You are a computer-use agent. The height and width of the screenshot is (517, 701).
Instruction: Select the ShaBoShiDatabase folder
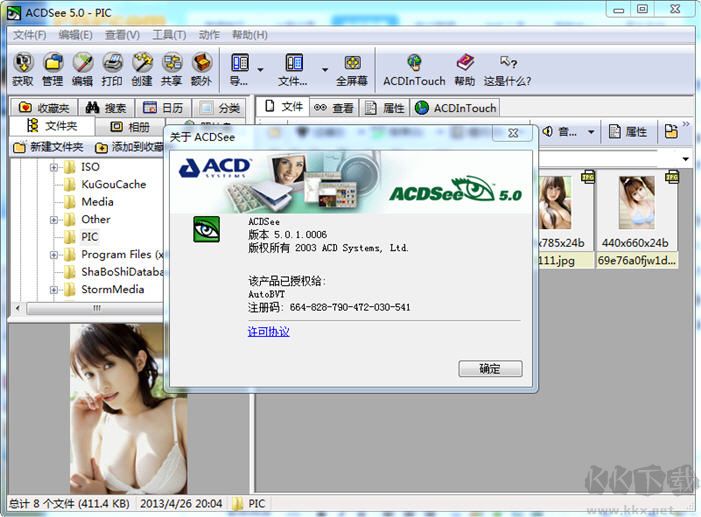[x=122, y=272]
